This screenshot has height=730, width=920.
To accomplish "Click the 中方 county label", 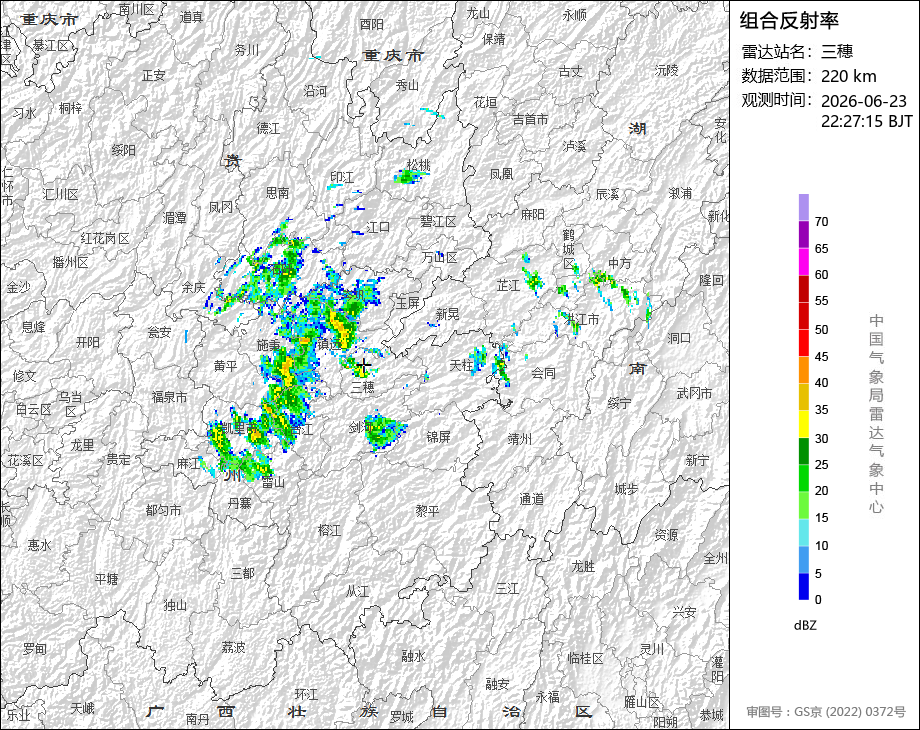I will pyautogui.click(x=620, y=263).
